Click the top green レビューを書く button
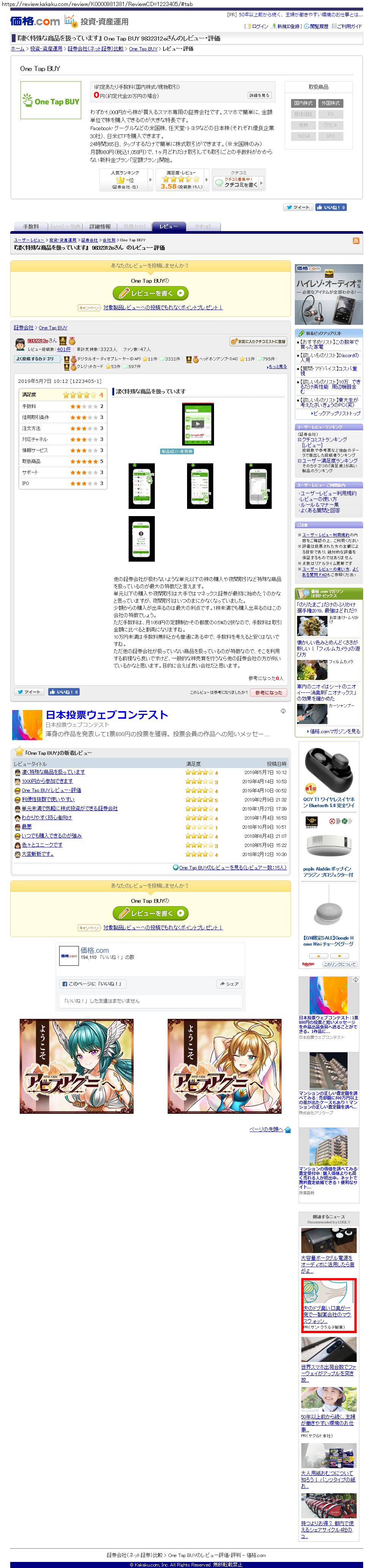Image resolution: width=373 pixels, height=1568 pixels. tap(150, 293)
